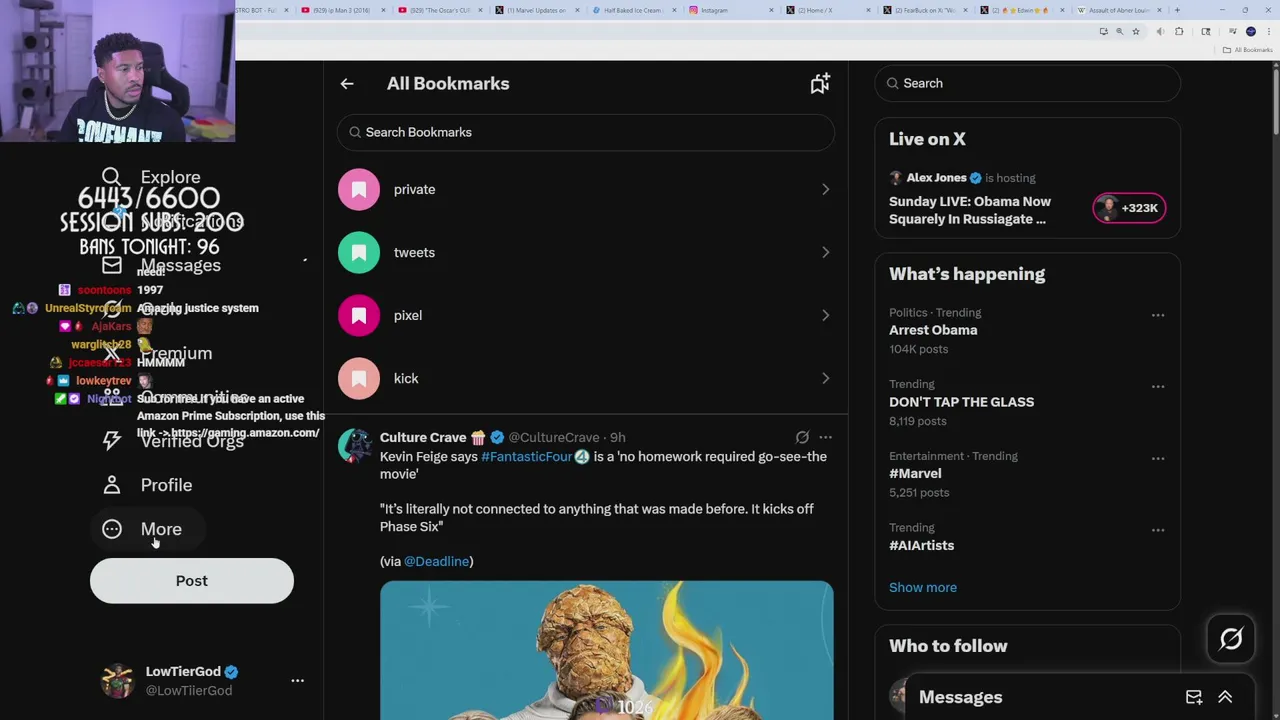Click Show more under What's happening
This screenshot has width=1280, height=720.
[x=923, y=587]
